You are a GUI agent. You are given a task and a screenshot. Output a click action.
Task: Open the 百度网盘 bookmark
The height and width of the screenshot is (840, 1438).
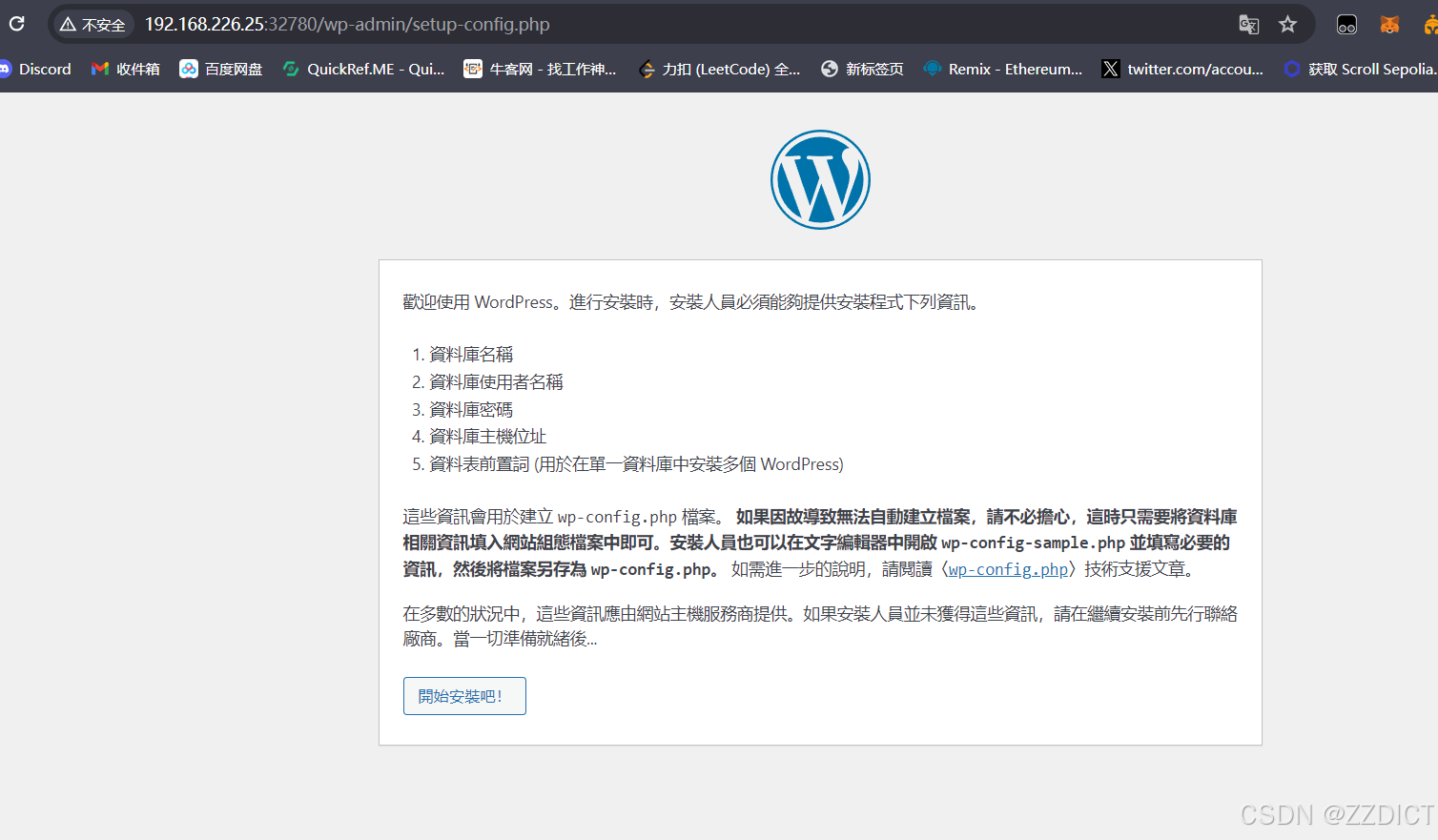[x=221, y=69]
